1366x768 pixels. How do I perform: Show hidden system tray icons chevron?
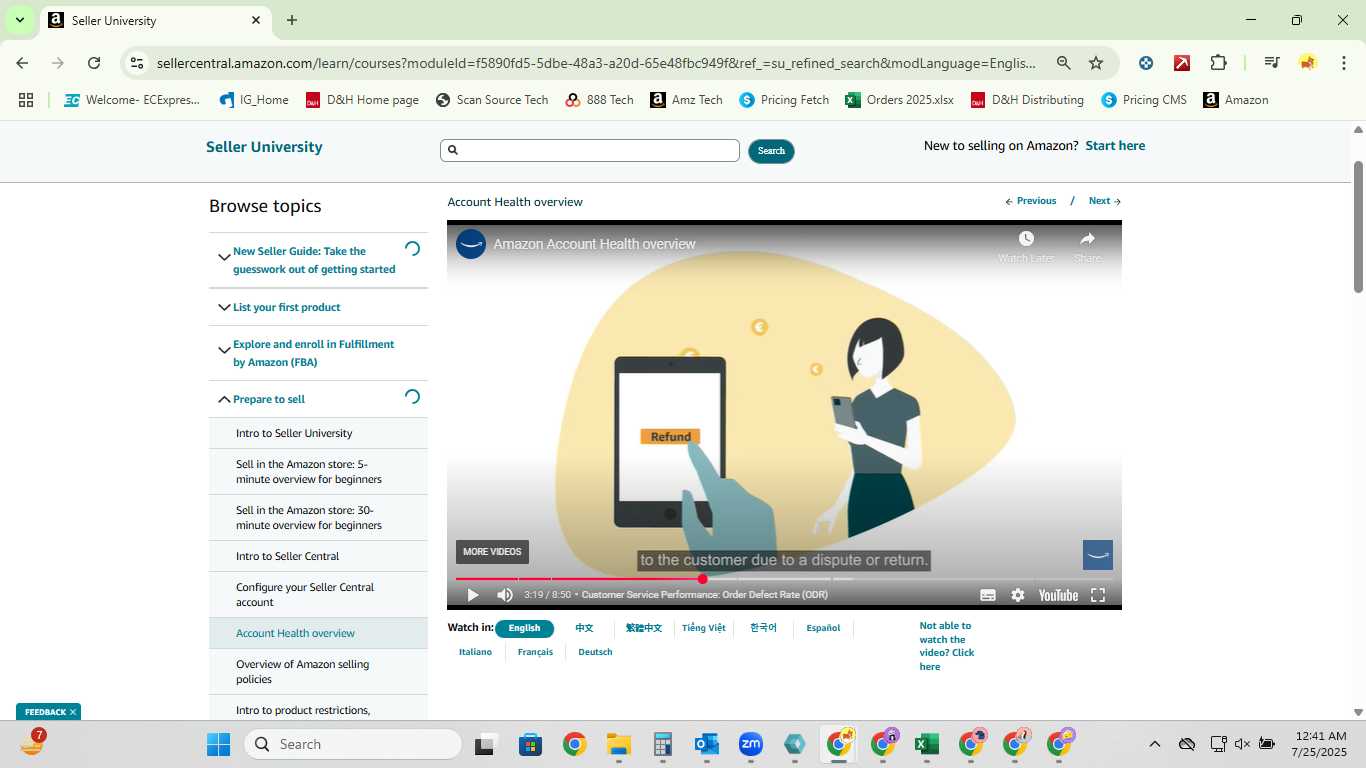(1154, 744)
